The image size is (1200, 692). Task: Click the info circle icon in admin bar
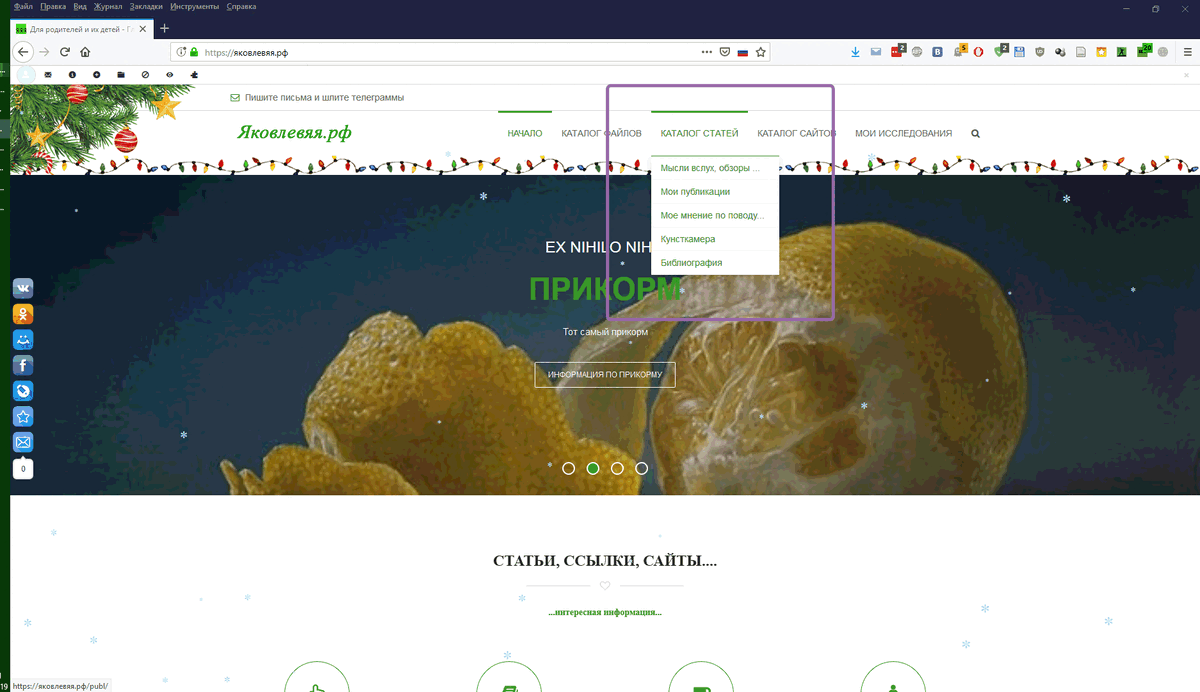click(x=72, y=75)
